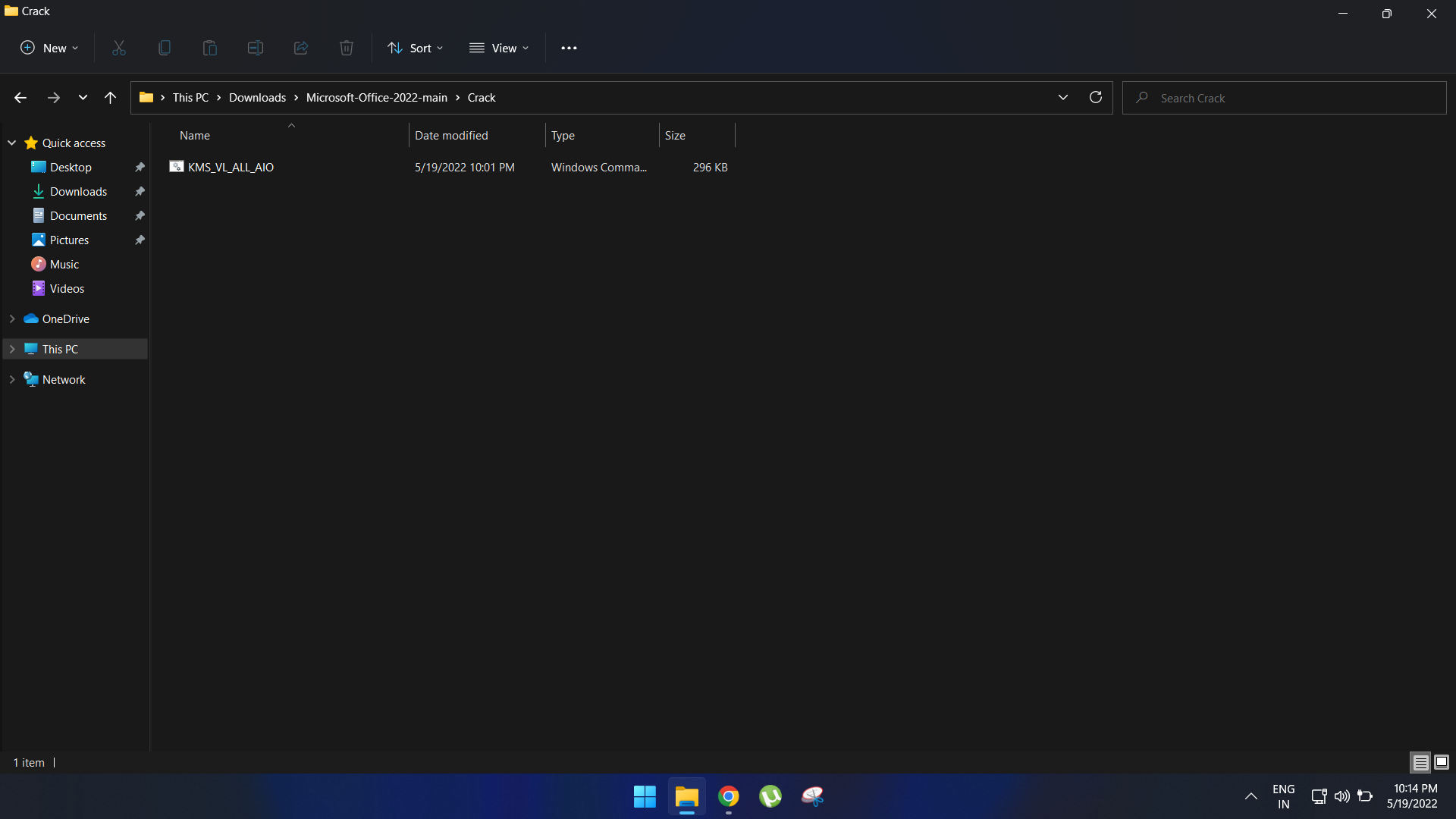Click the Paste toolbar icon
Screen dimensions: 1456x819
210,48
